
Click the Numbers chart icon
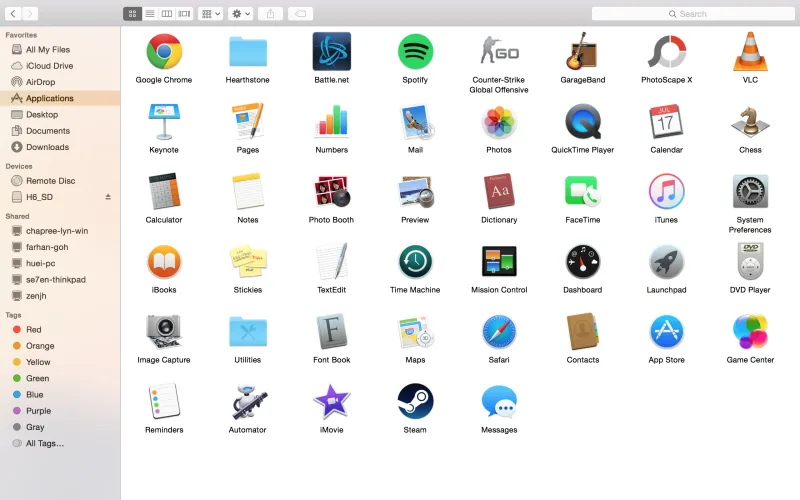click(x=332, y=121)
